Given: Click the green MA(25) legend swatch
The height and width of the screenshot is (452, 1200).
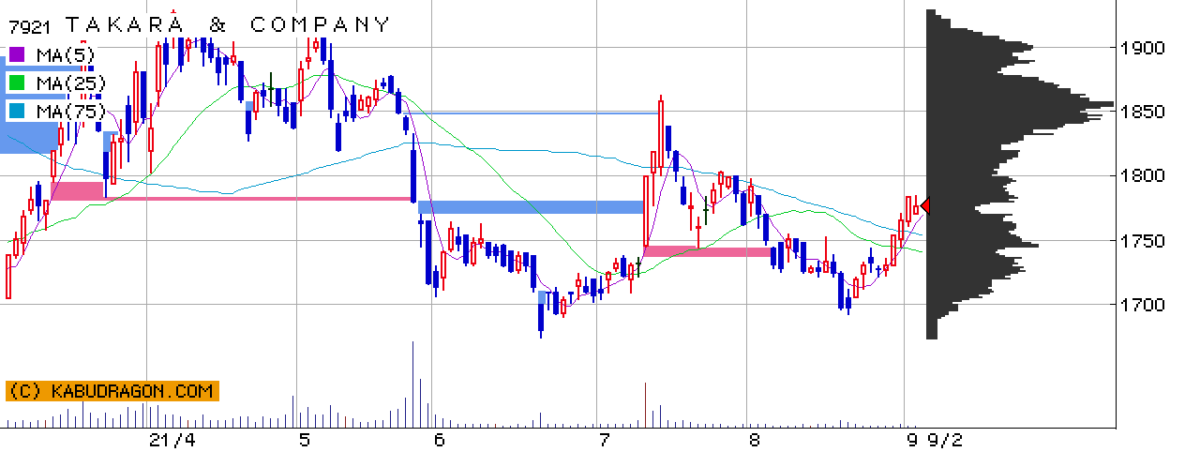Looking at the screenshot, I should click(x=17, y=82).
